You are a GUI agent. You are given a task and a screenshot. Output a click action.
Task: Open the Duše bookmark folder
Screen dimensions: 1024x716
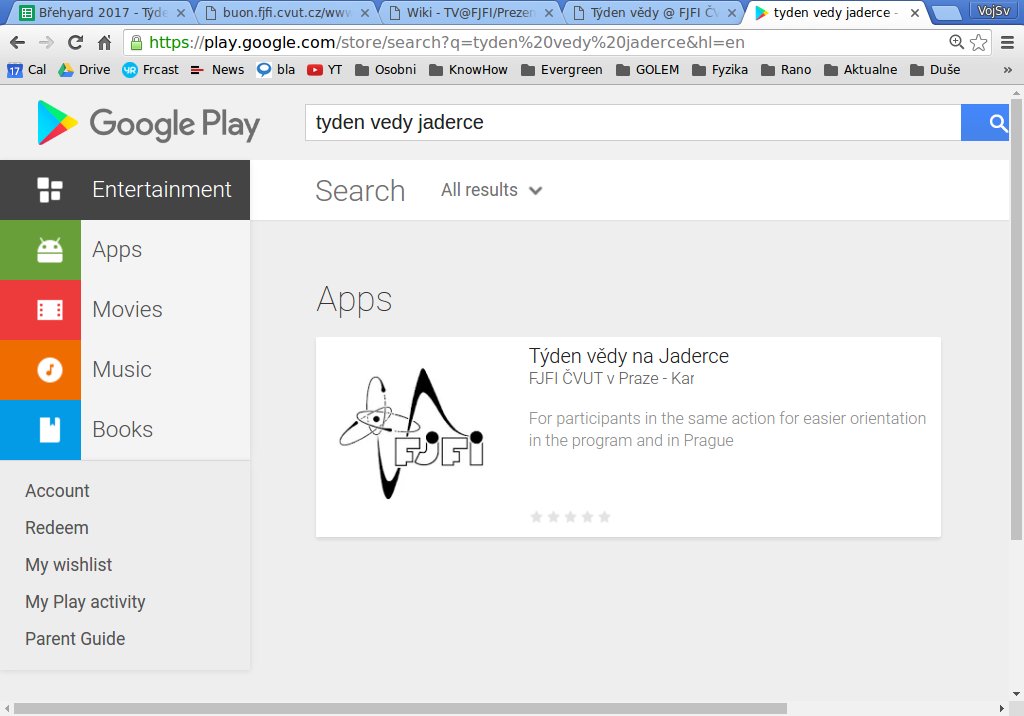(x=935, y=69)
